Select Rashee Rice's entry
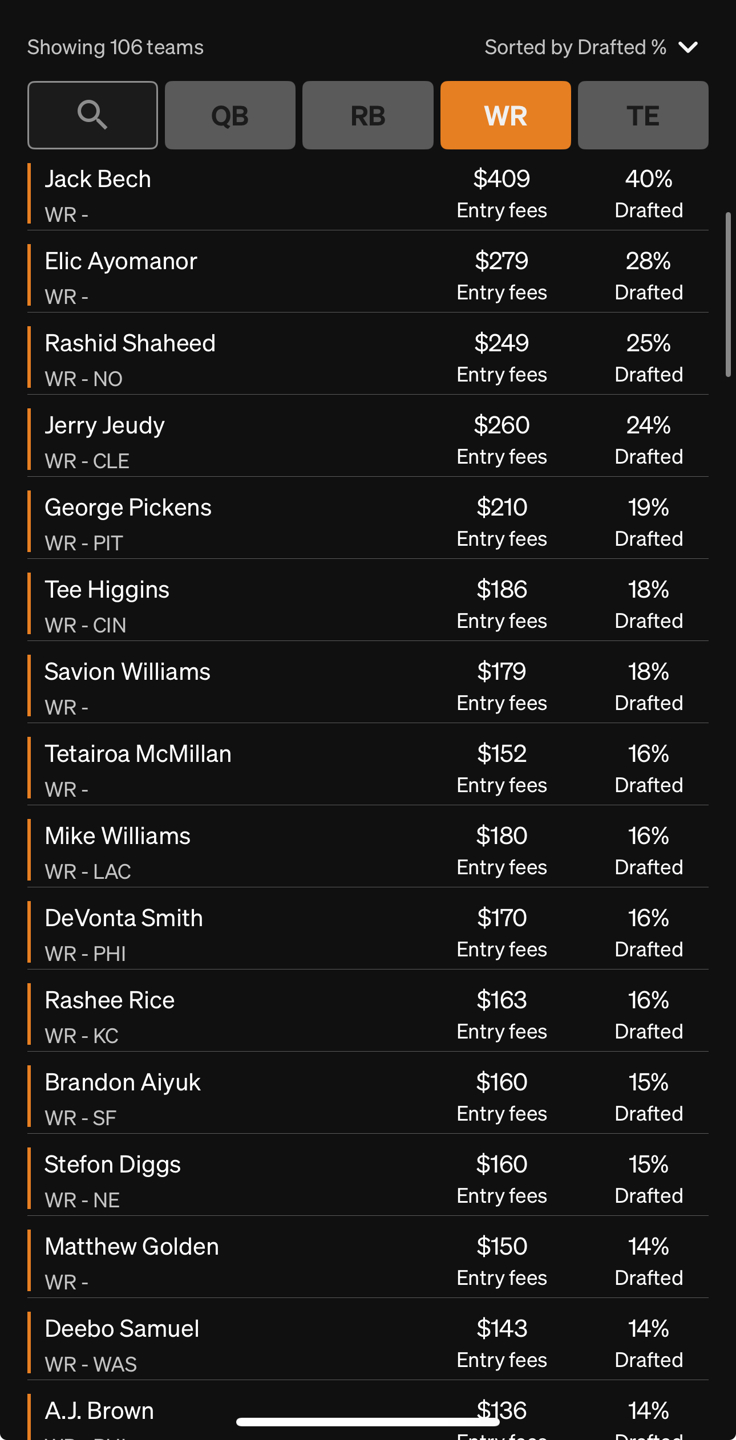The image size is (736, 1440). 368,1013
